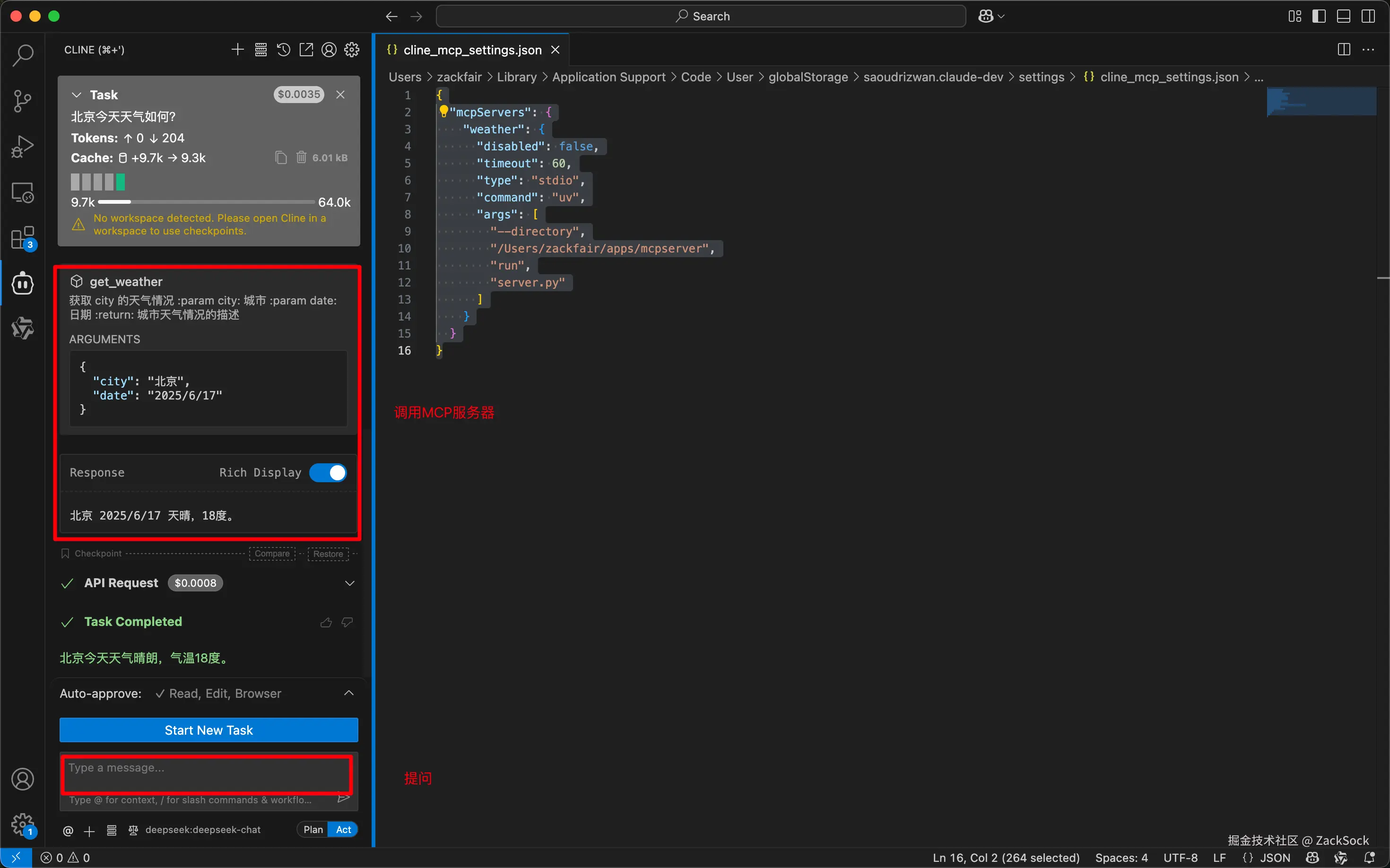Open Source Control view in activity bar
Viewport: 1390px width, 868px height.
point(23,101)
